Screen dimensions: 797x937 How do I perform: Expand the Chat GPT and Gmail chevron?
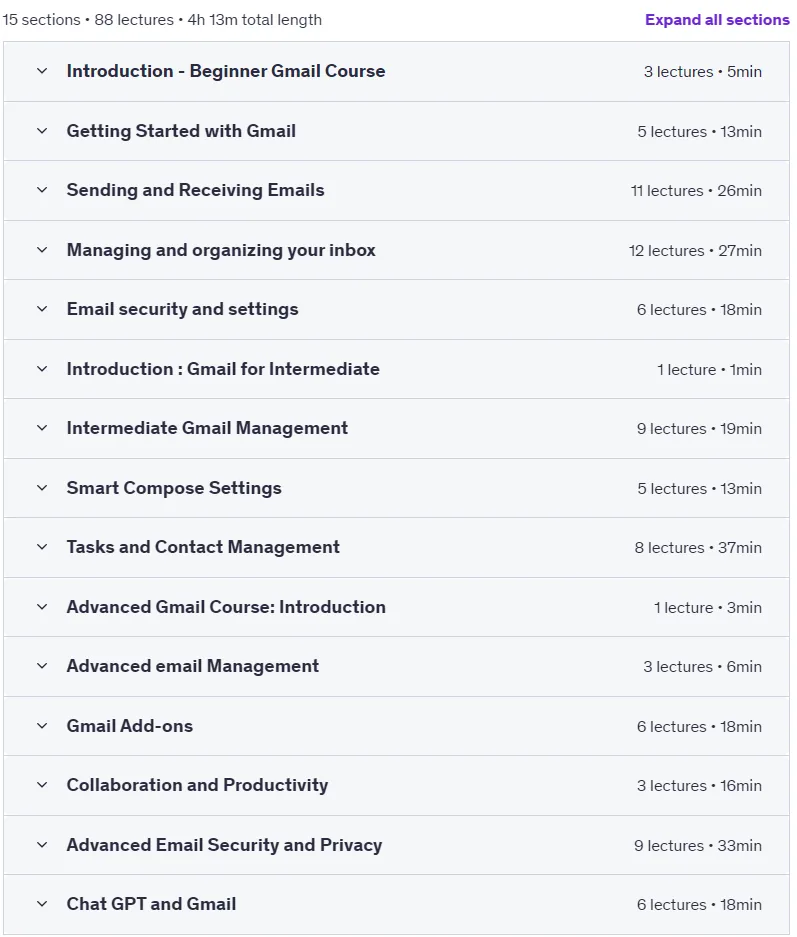click(x=42, y=904)
